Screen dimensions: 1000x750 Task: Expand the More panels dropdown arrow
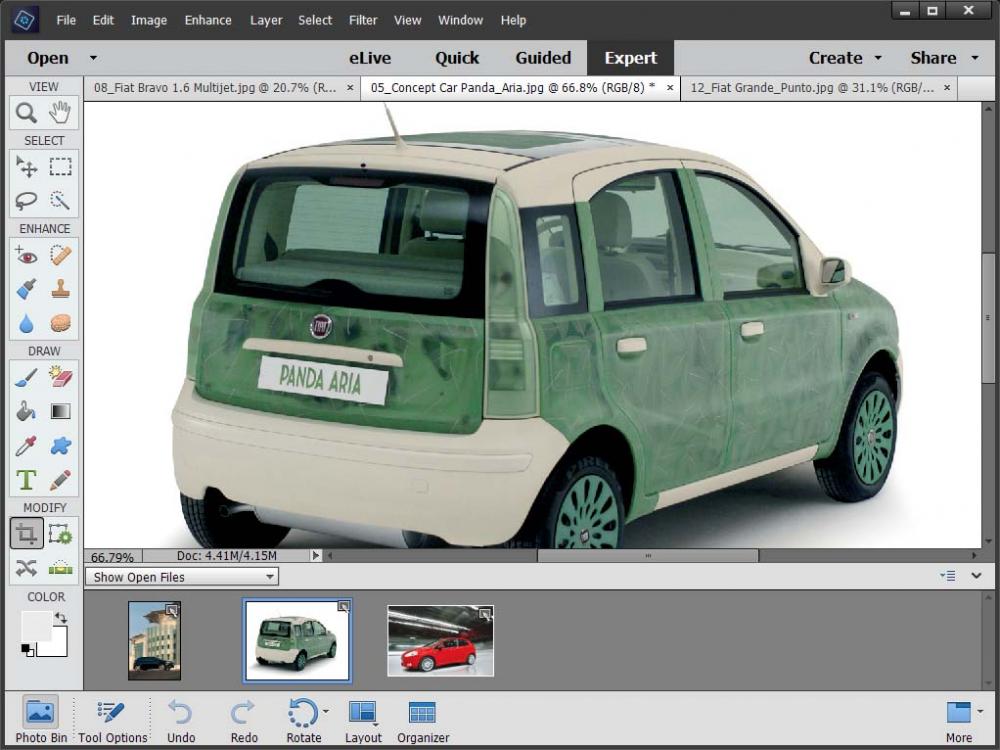point(981,710)
